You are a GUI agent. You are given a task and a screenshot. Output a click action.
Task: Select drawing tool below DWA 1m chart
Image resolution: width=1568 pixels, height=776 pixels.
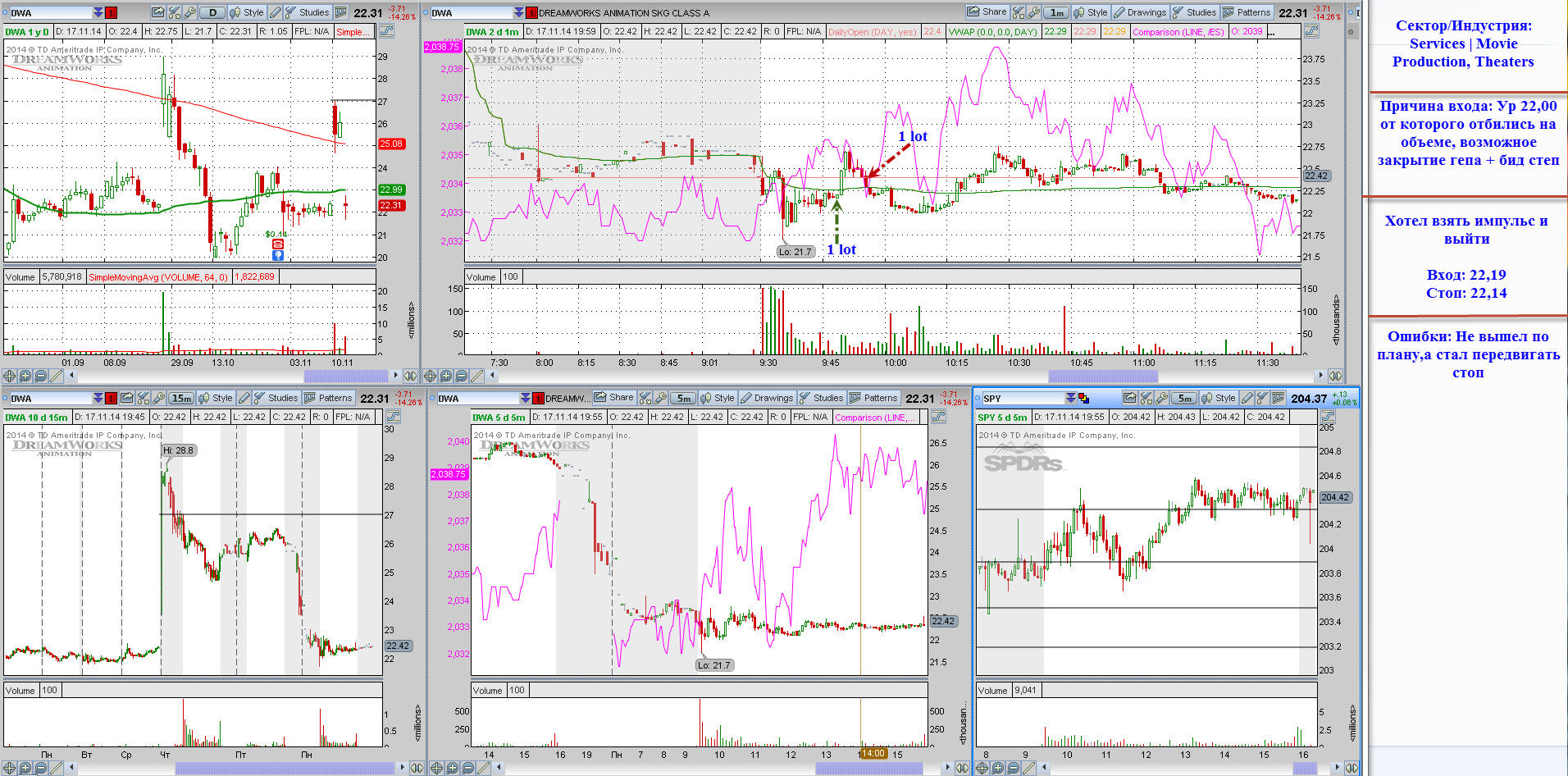(x=476, y=376)
